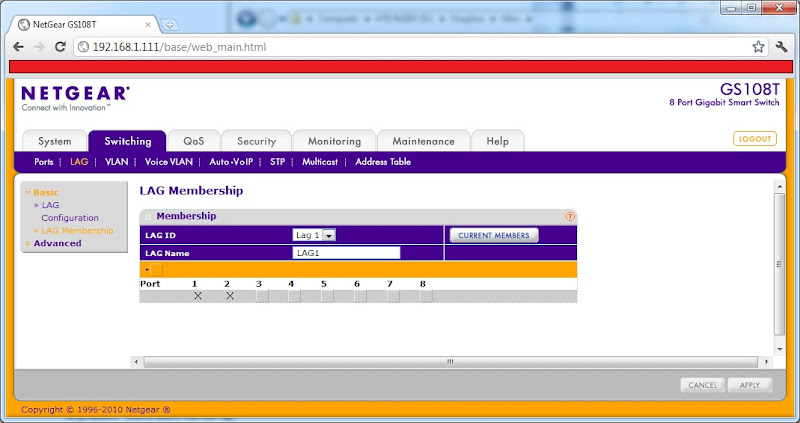Click the page icon in address bar
This screenshot has width=800, height=423.
(84, 47)
